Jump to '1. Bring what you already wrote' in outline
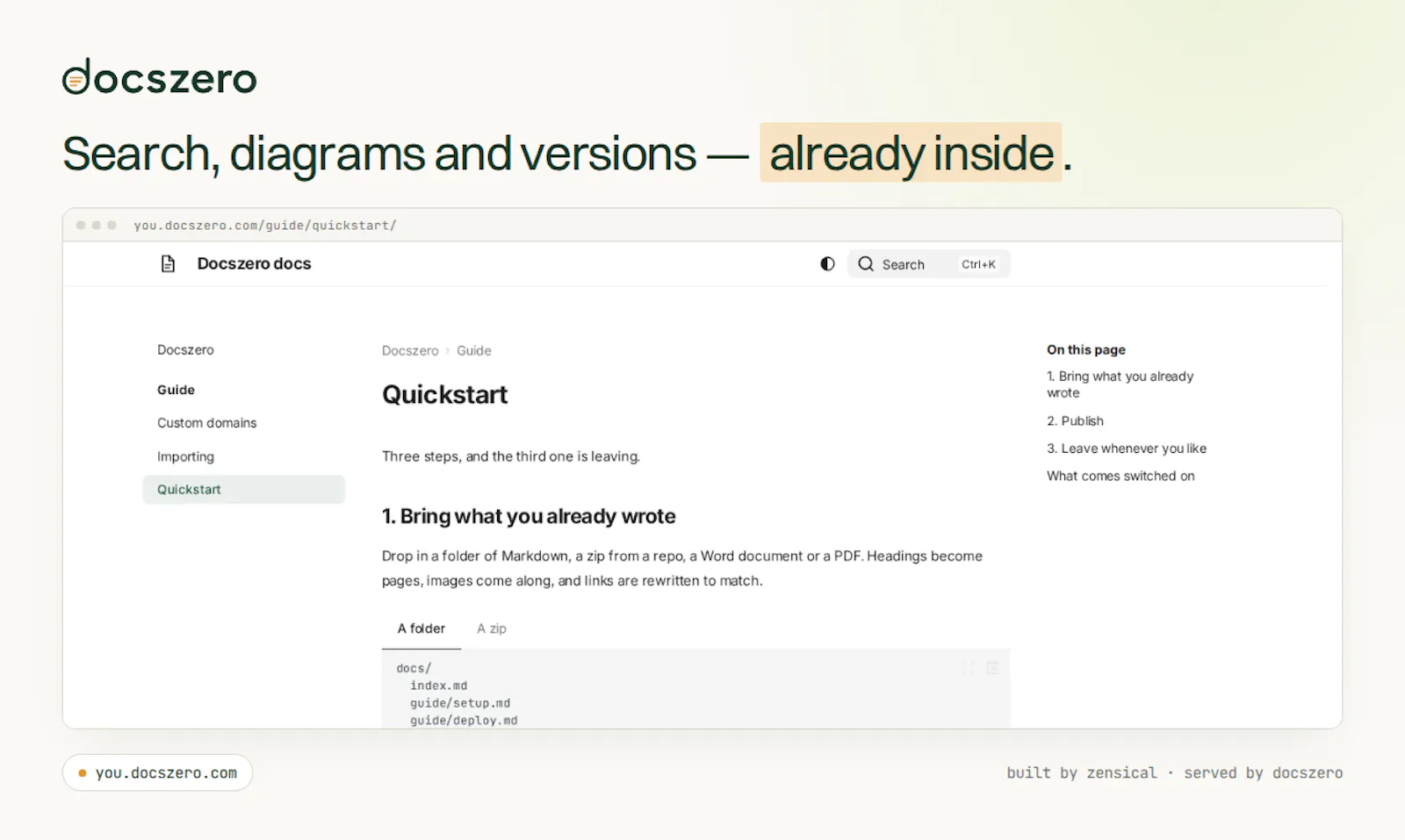Image resolution: width=1405 pixels, height=840 pixels. [x=1120, y=384]
